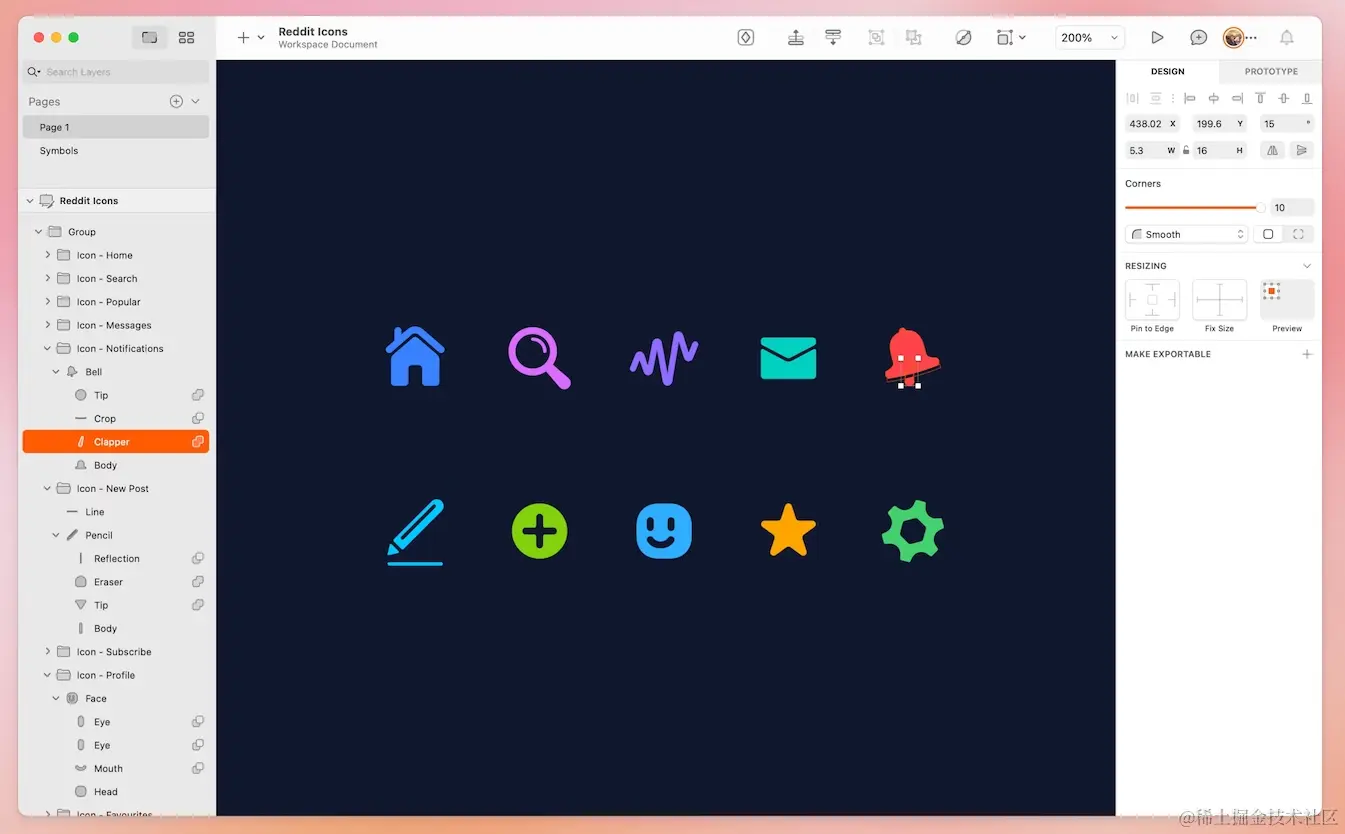This screenshot has height=834, width=1345.
Task: Click the three-dots more button beside avatar
Action: click(x=1251, y=38)
